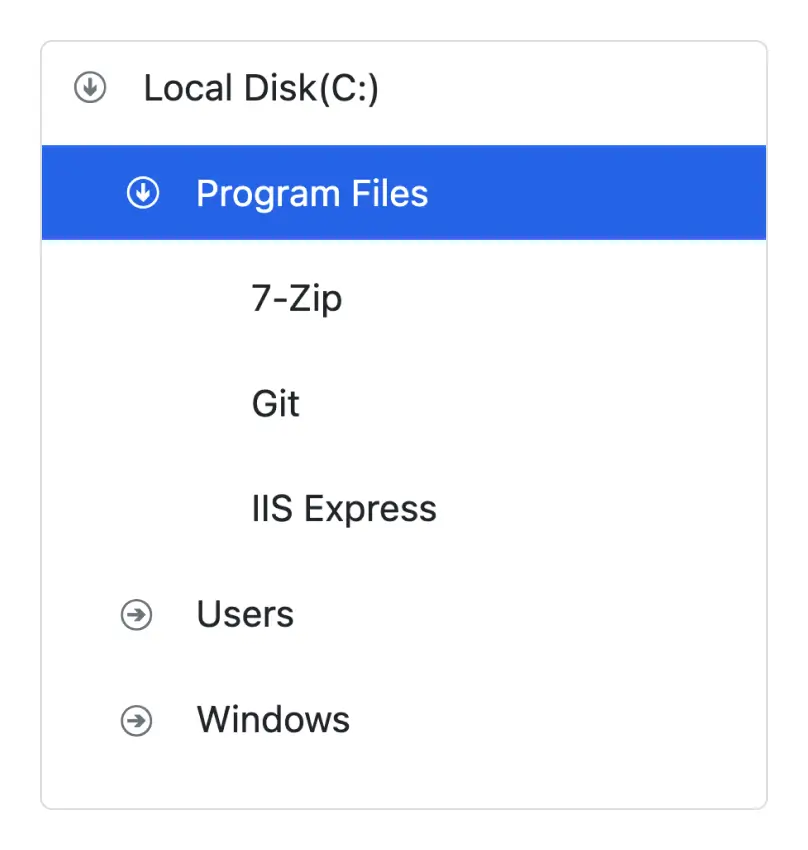The height and width of the screenshot is (850, 808).
Task: Click the expand arrow icon beside Windows
Action: [x=136, y=721]
